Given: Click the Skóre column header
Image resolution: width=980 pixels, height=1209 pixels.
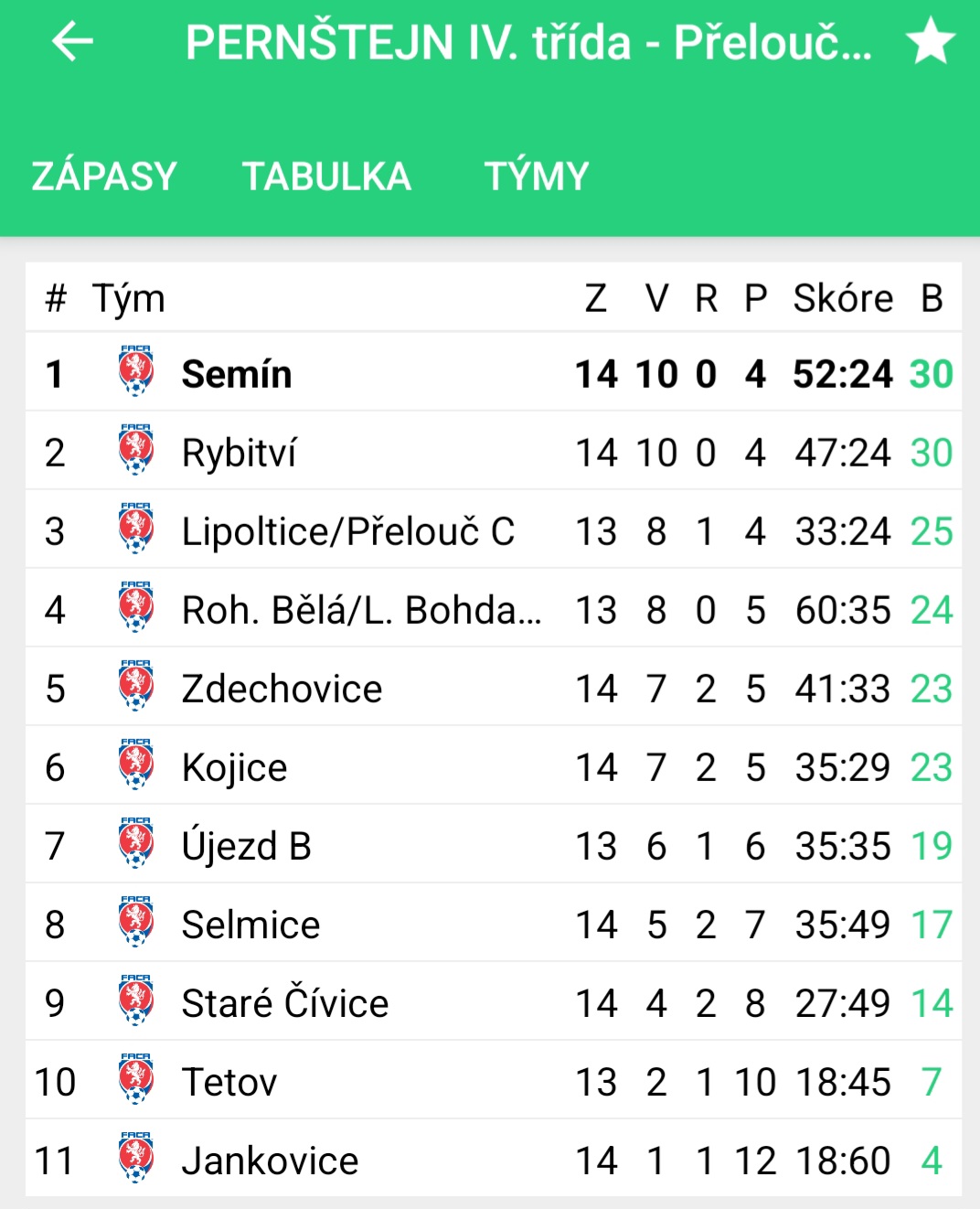Looking at the screenshot, I should pos(843,298).
